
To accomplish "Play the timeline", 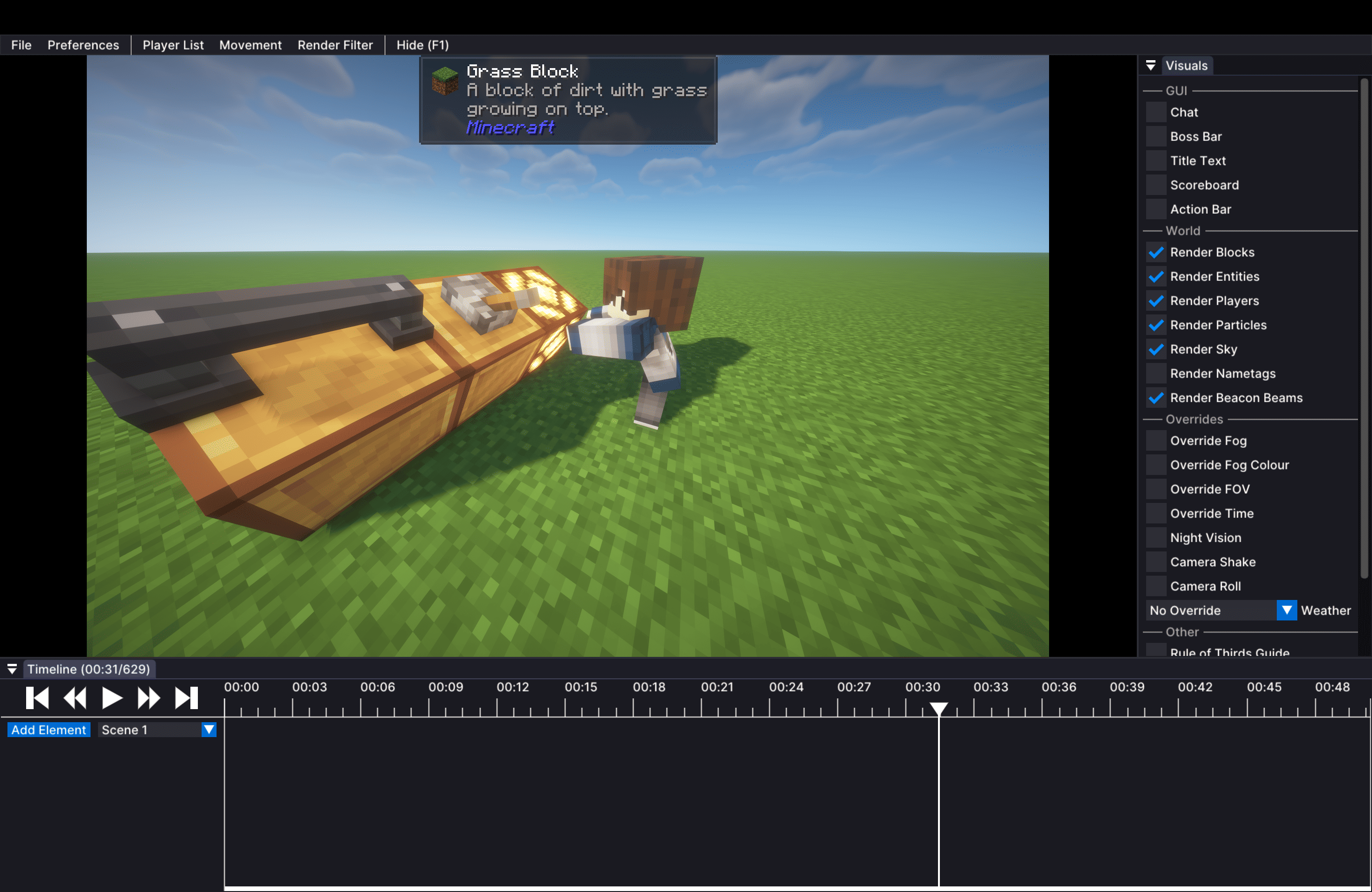I will pos(112,698).
